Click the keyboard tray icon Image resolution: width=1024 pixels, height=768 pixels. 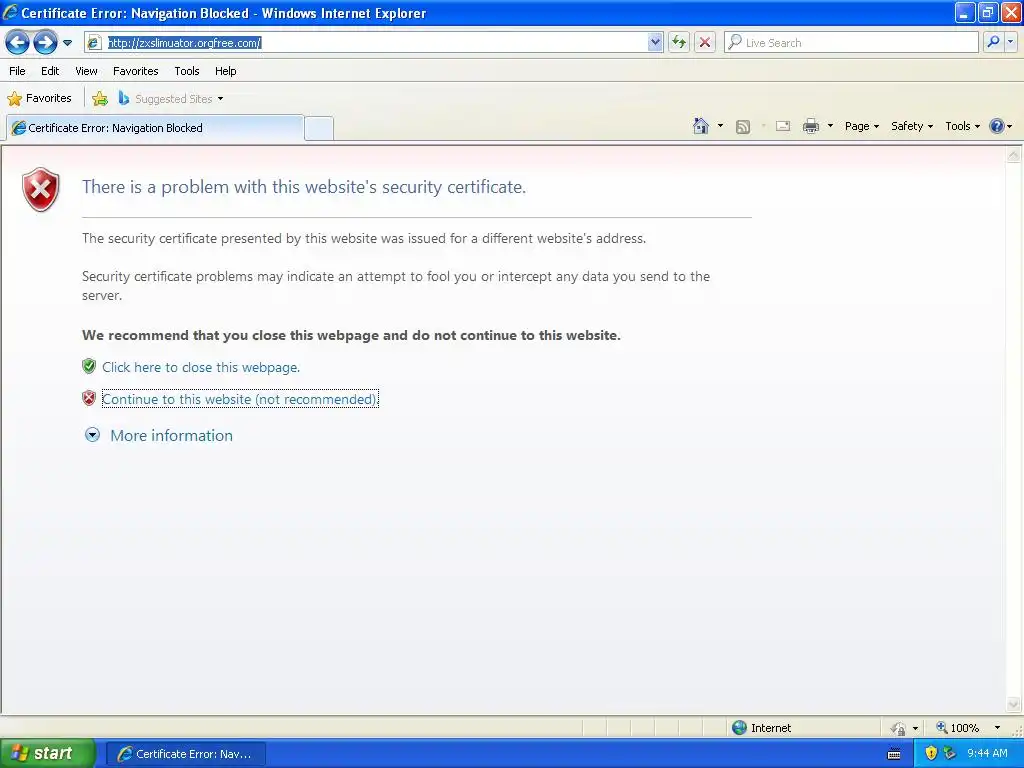(x=894, y=754)
